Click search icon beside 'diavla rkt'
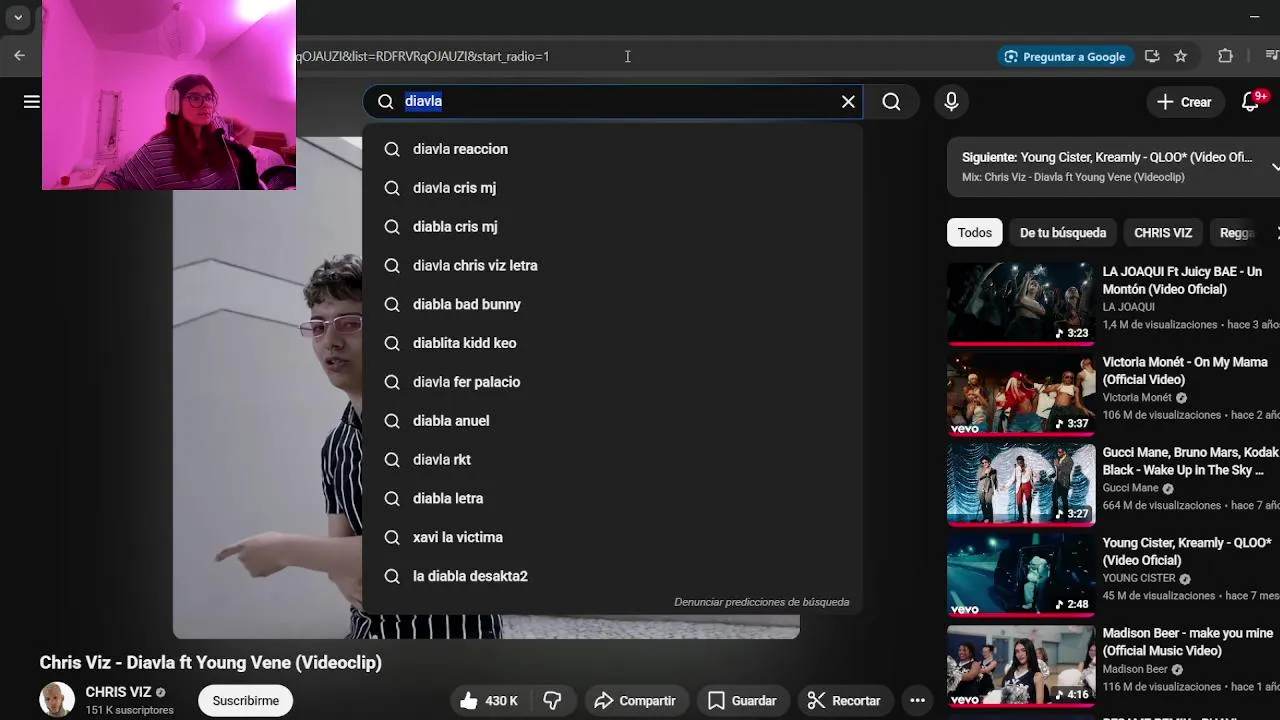The image size is (1280, 720). click(x=392, y=460)
